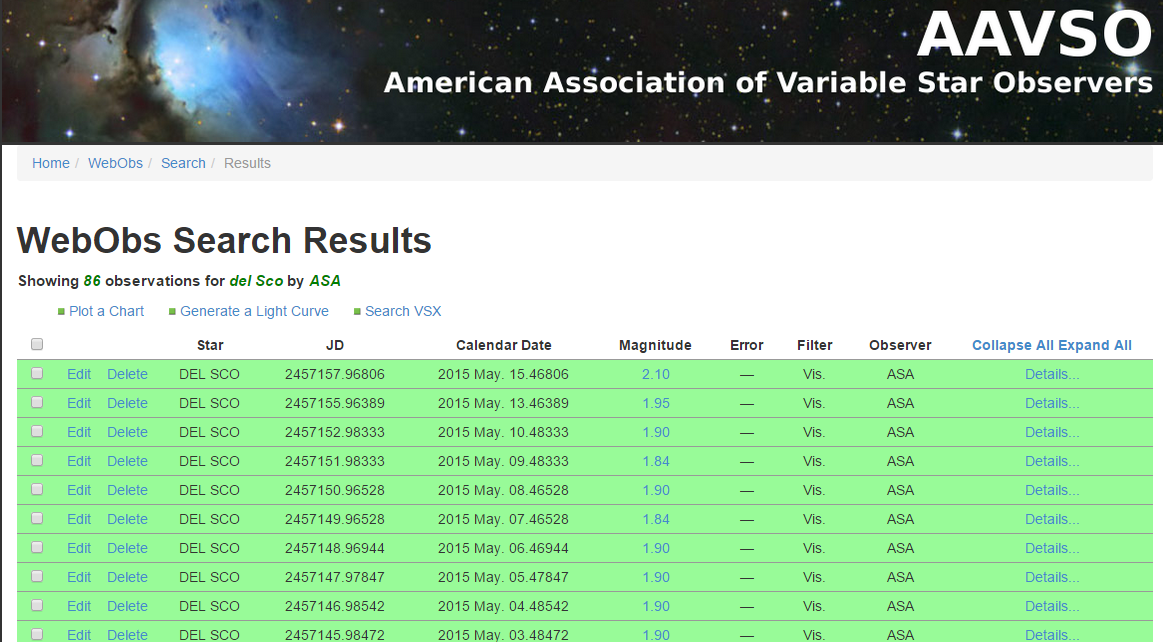
Task: Toggle the select-all header checkbox
Action: click(x=37, y=344)
